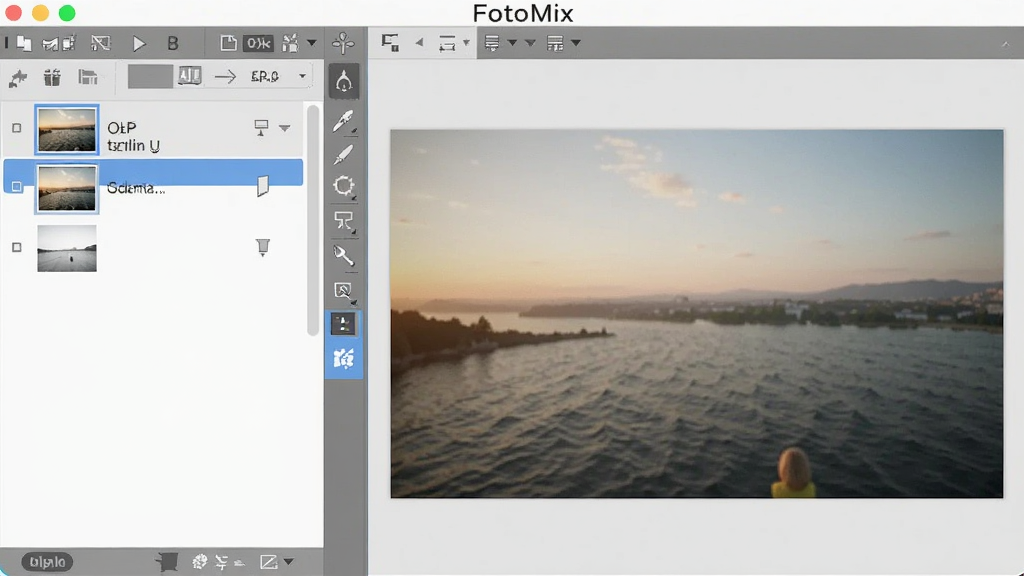The image size is (1024, 576).
Task: Select the four-way move tool atop the tool strip
Action: tap(344, 43)
